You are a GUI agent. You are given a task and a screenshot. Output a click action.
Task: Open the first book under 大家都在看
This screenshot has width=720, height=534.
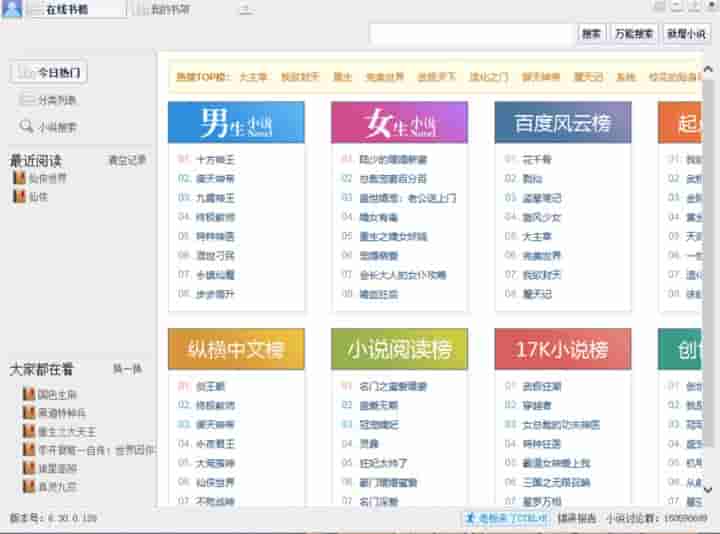[x=56, y=394]
